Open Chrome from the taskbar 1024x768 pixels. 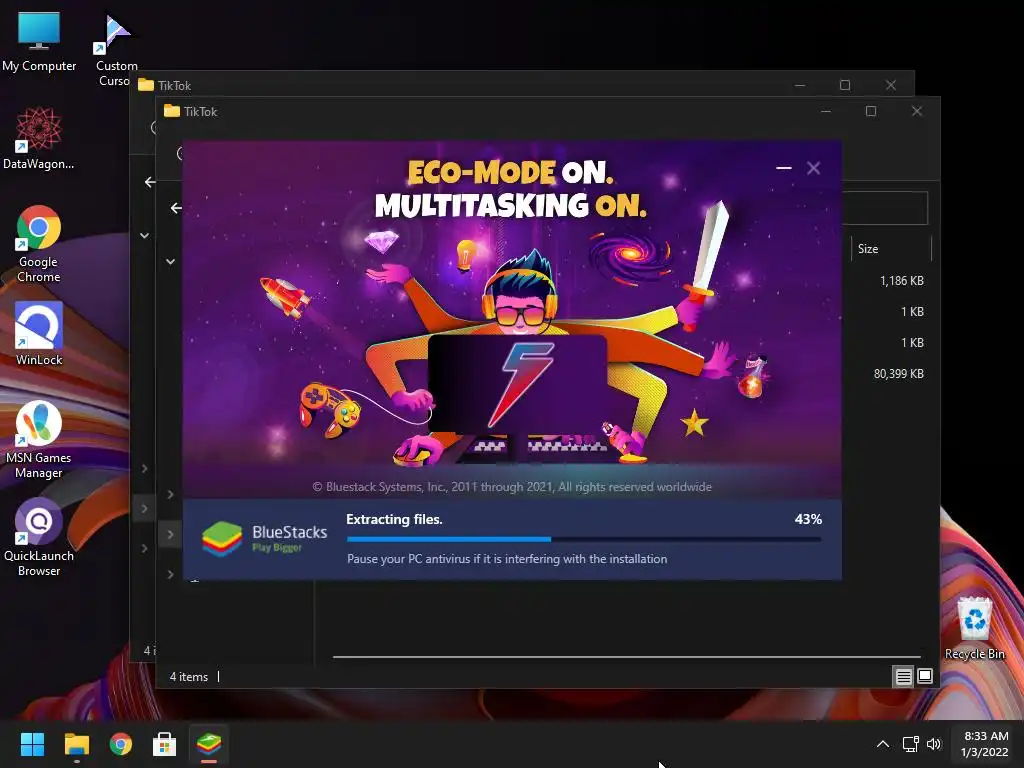121,744
